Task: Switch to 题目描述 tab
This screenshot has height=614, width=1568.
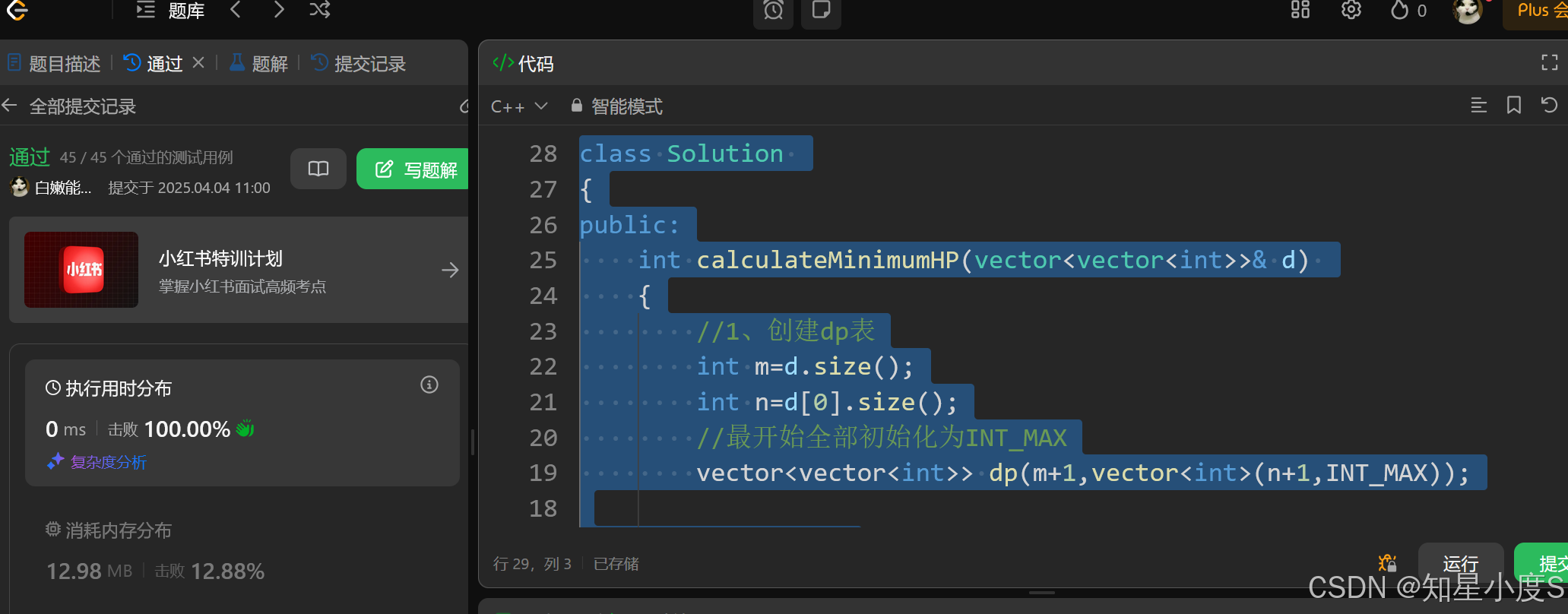Action: (x=54, y=64)
